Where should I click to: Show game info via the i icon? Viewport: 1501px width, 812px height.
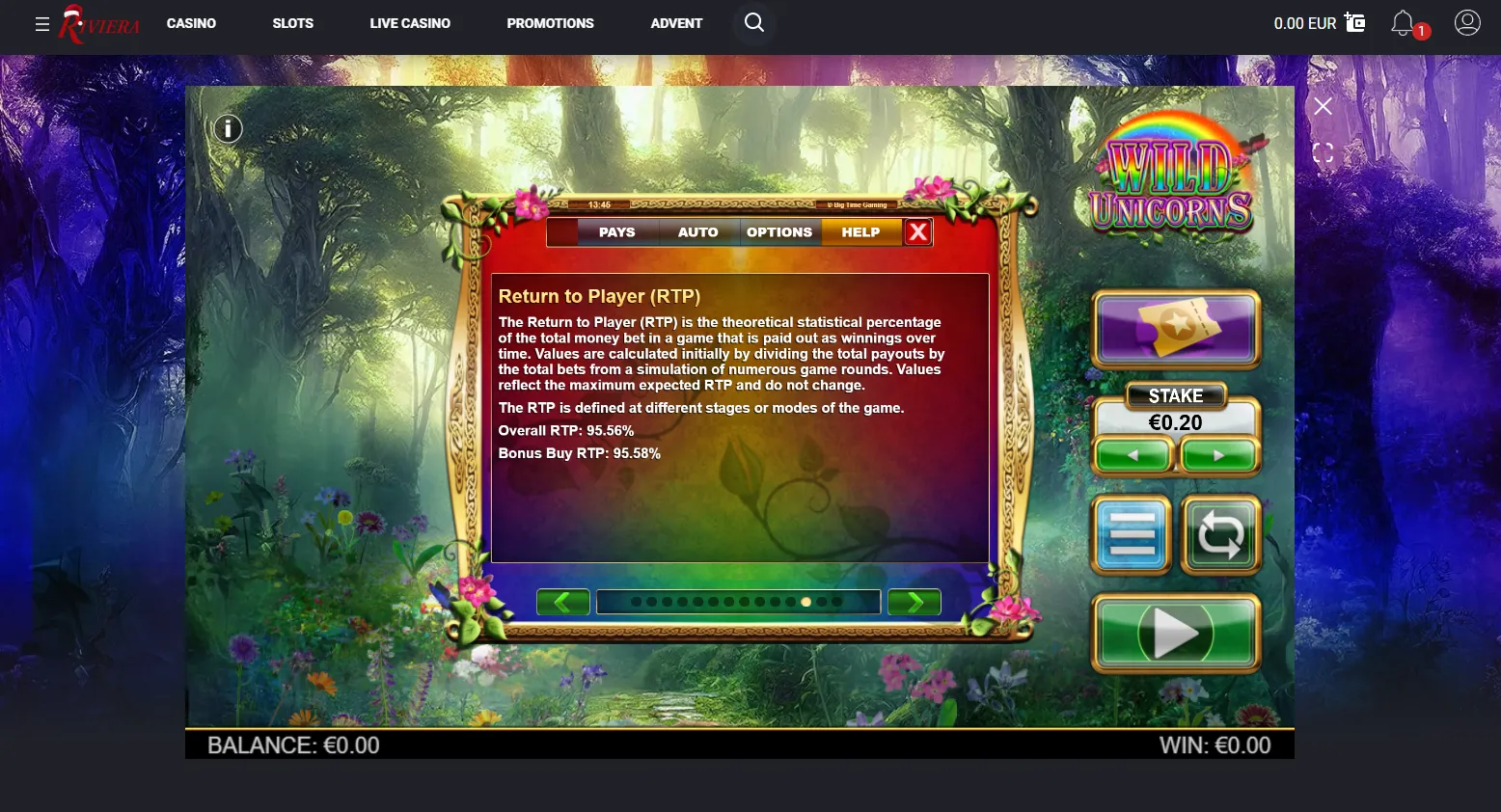click(228, 128)
